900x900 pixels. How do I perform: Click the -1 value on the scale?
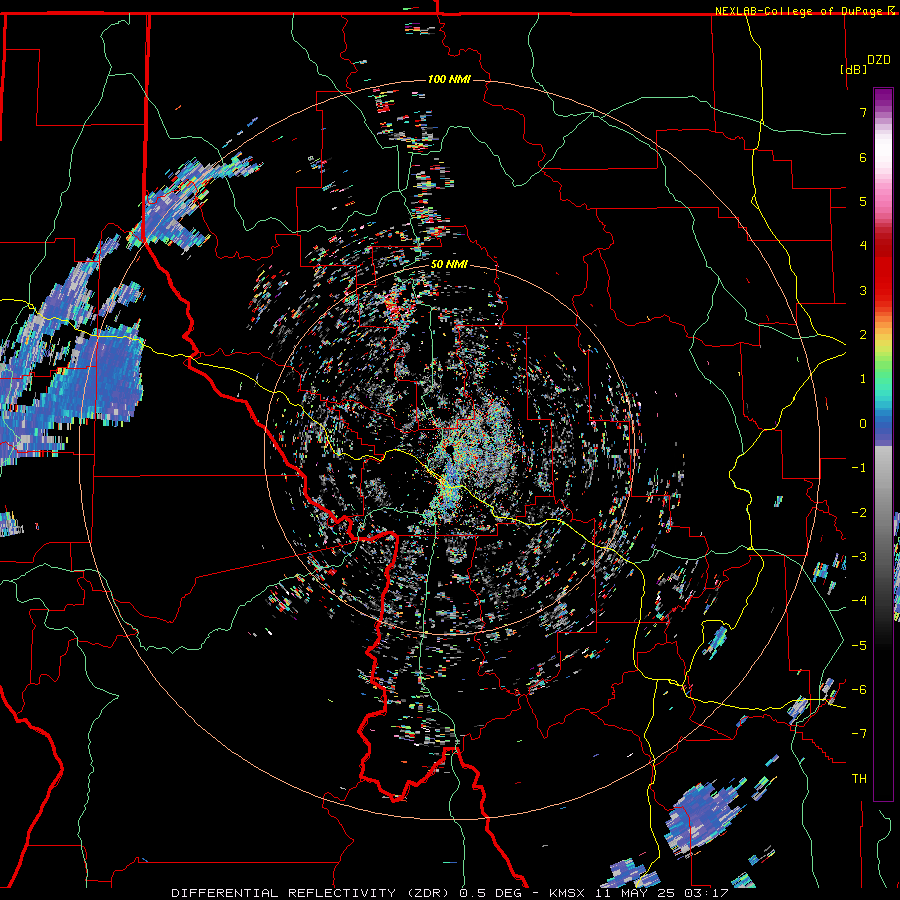pos(859,468)
